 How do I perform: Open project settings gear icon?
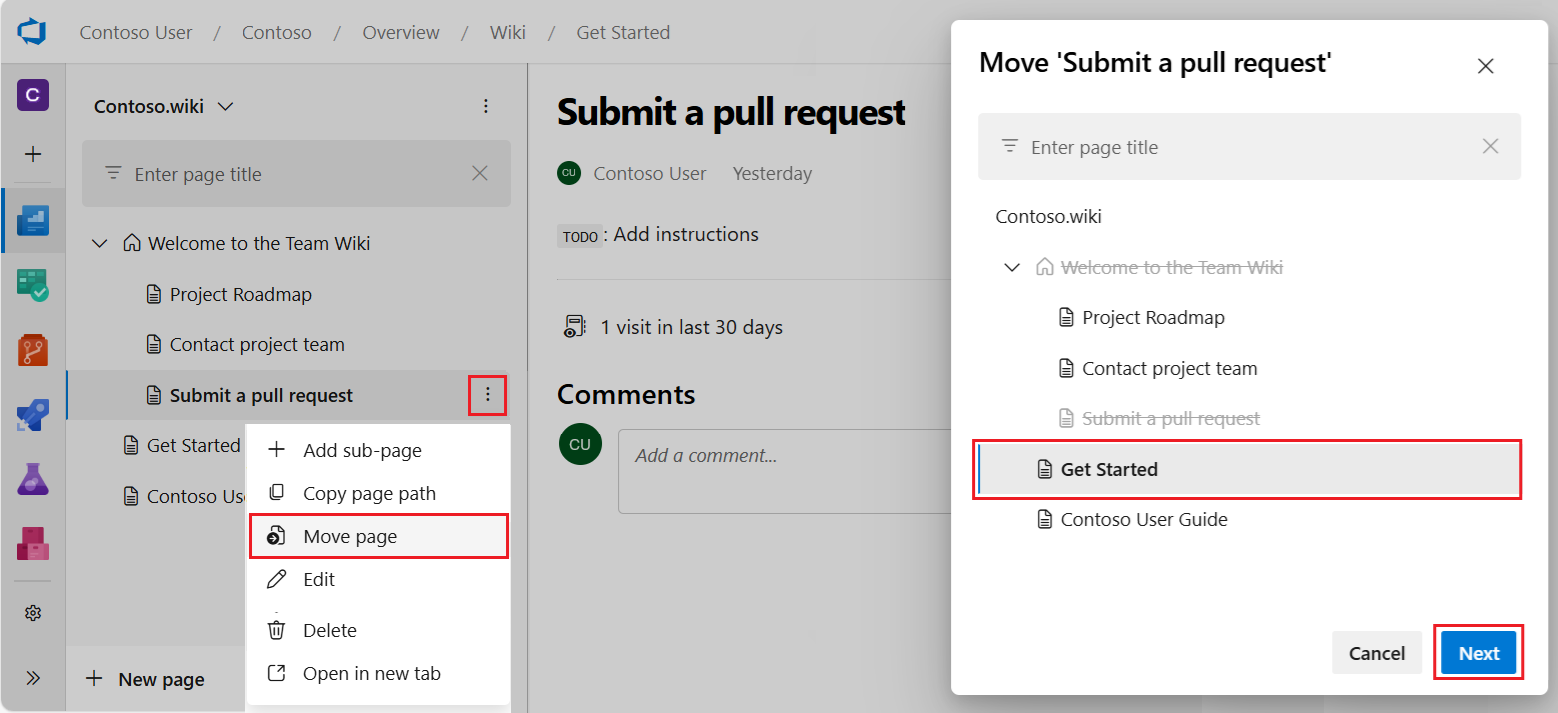pos(33,613)
